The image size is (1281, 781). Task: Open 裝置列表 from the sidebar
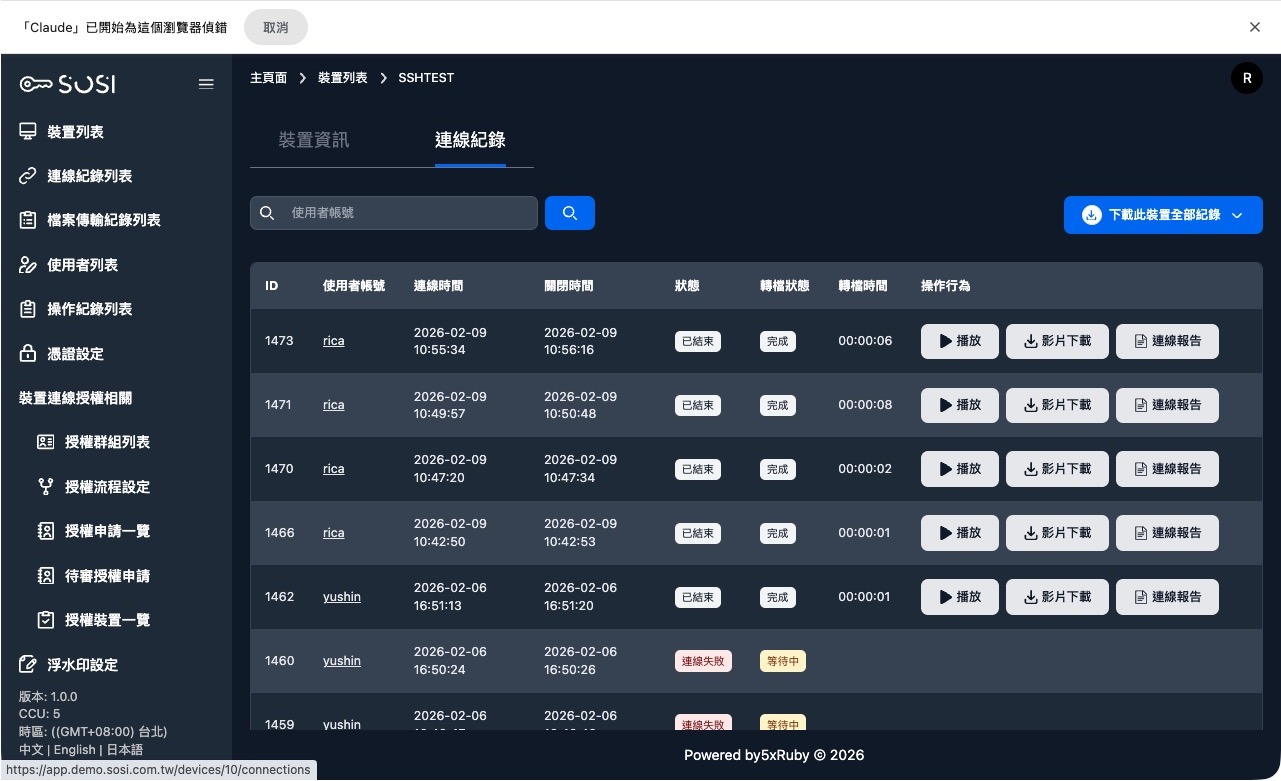[x=75, y=132]
